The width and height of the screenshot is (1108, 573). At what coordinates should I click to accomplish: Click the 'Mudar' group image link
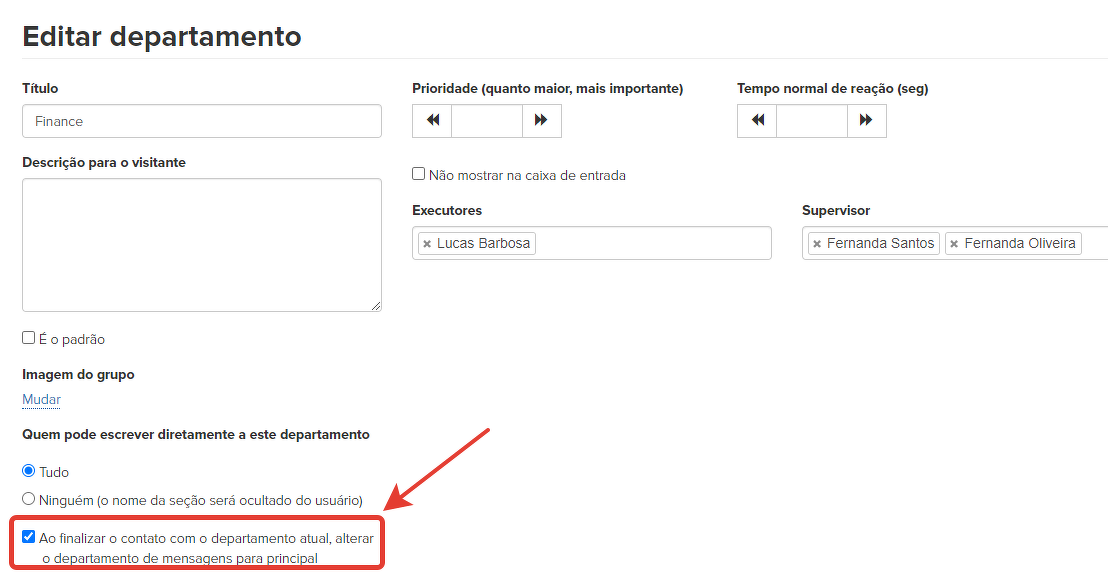point(41,400)
